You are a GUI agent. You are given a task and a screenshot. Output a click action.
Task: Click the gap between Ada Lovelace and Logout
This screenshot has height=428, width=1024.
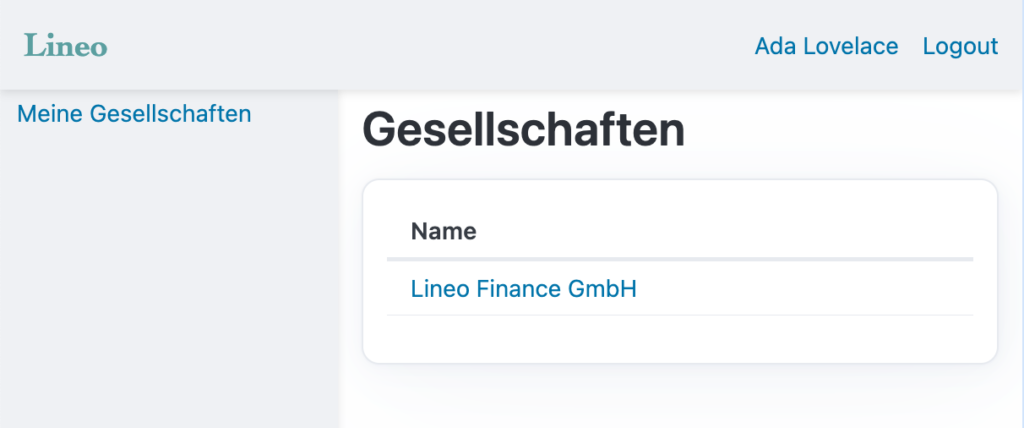point(910,46)
